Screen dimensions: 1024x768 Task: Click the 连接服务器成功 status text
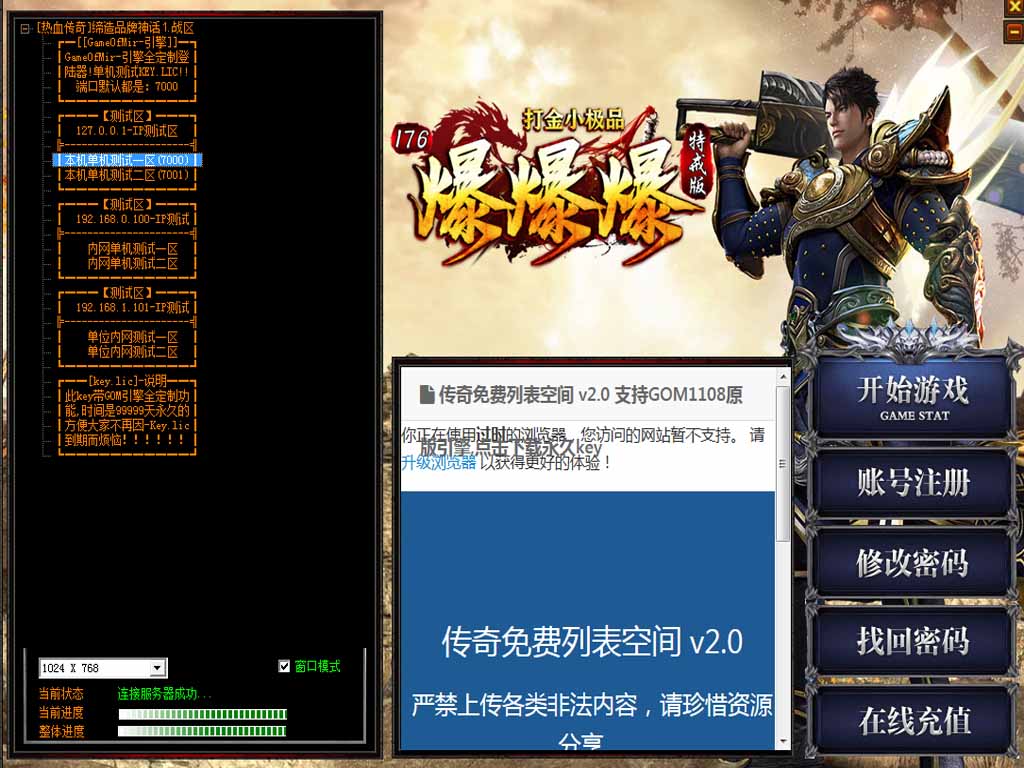tap(164, 694)
